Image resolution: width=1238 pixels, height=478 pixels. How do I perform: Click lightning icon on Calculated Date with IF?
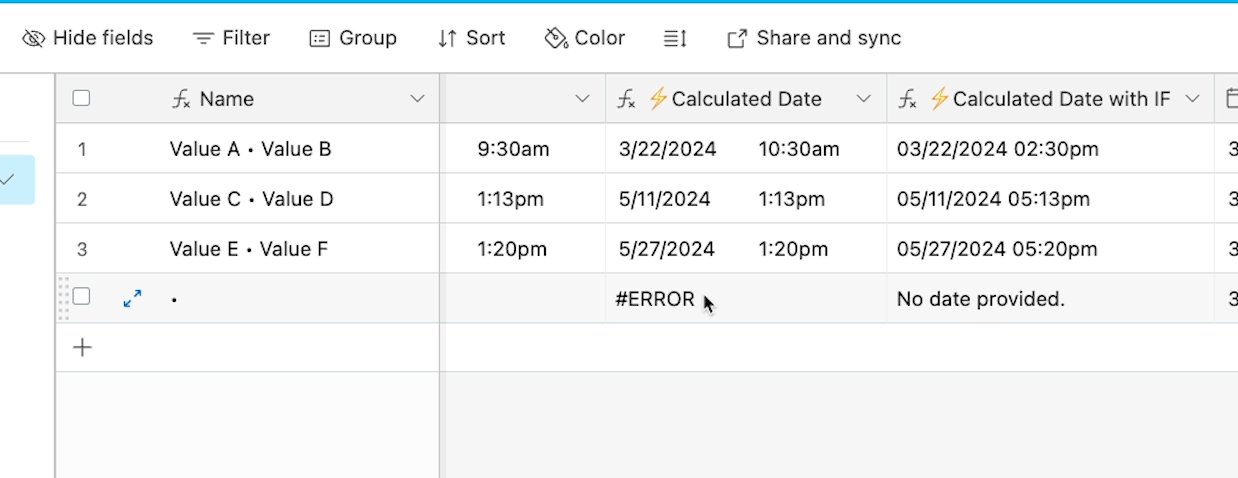tap(939, 98)
